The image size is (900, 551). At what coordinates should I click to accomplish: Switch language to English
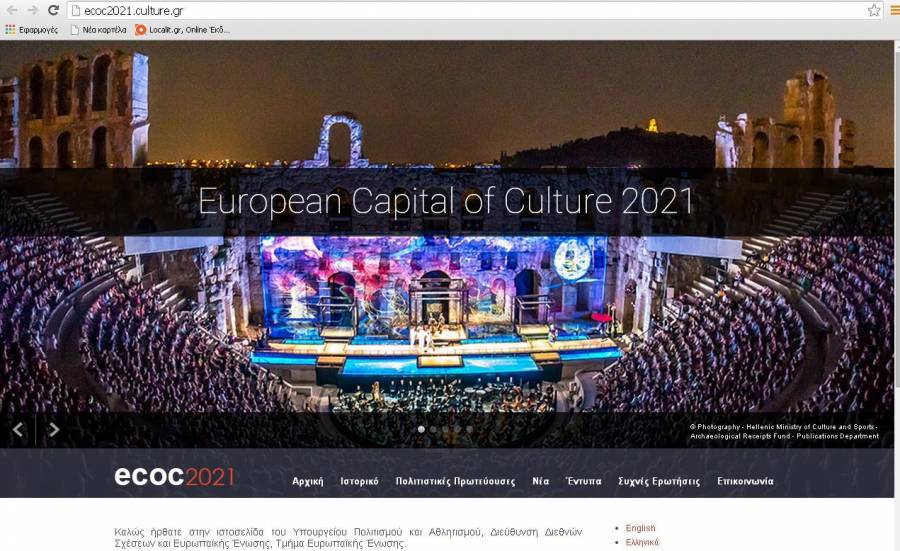[x=640, y=528]
